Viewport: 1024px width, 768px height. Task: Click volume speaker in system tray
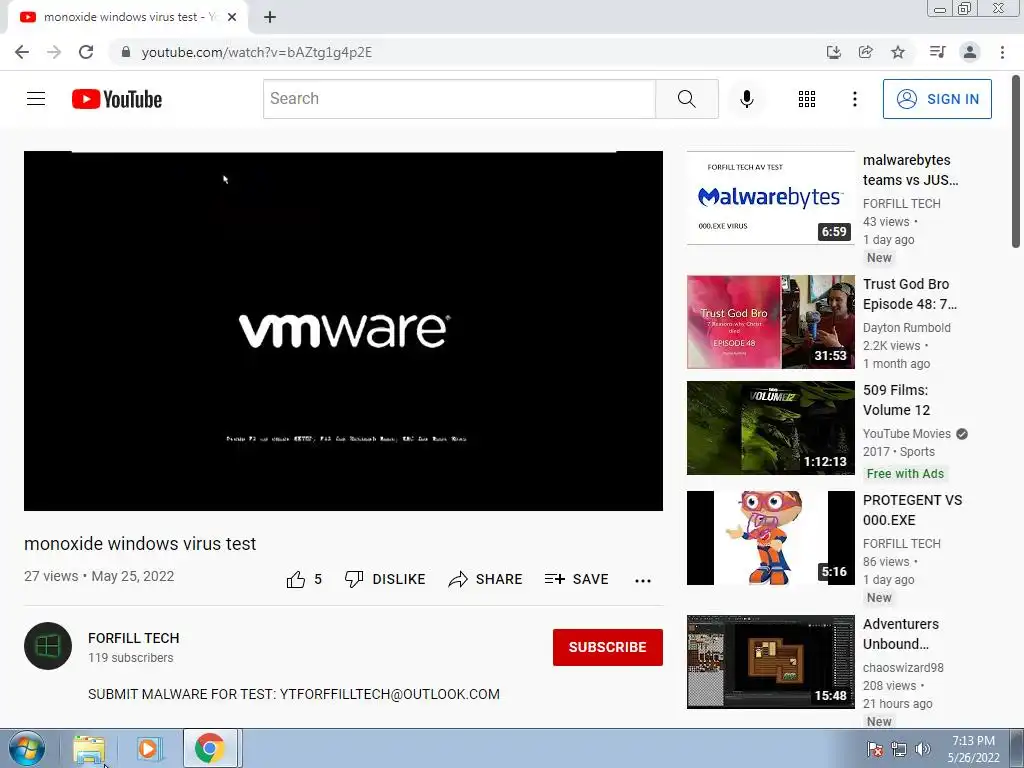coord(923,749)
